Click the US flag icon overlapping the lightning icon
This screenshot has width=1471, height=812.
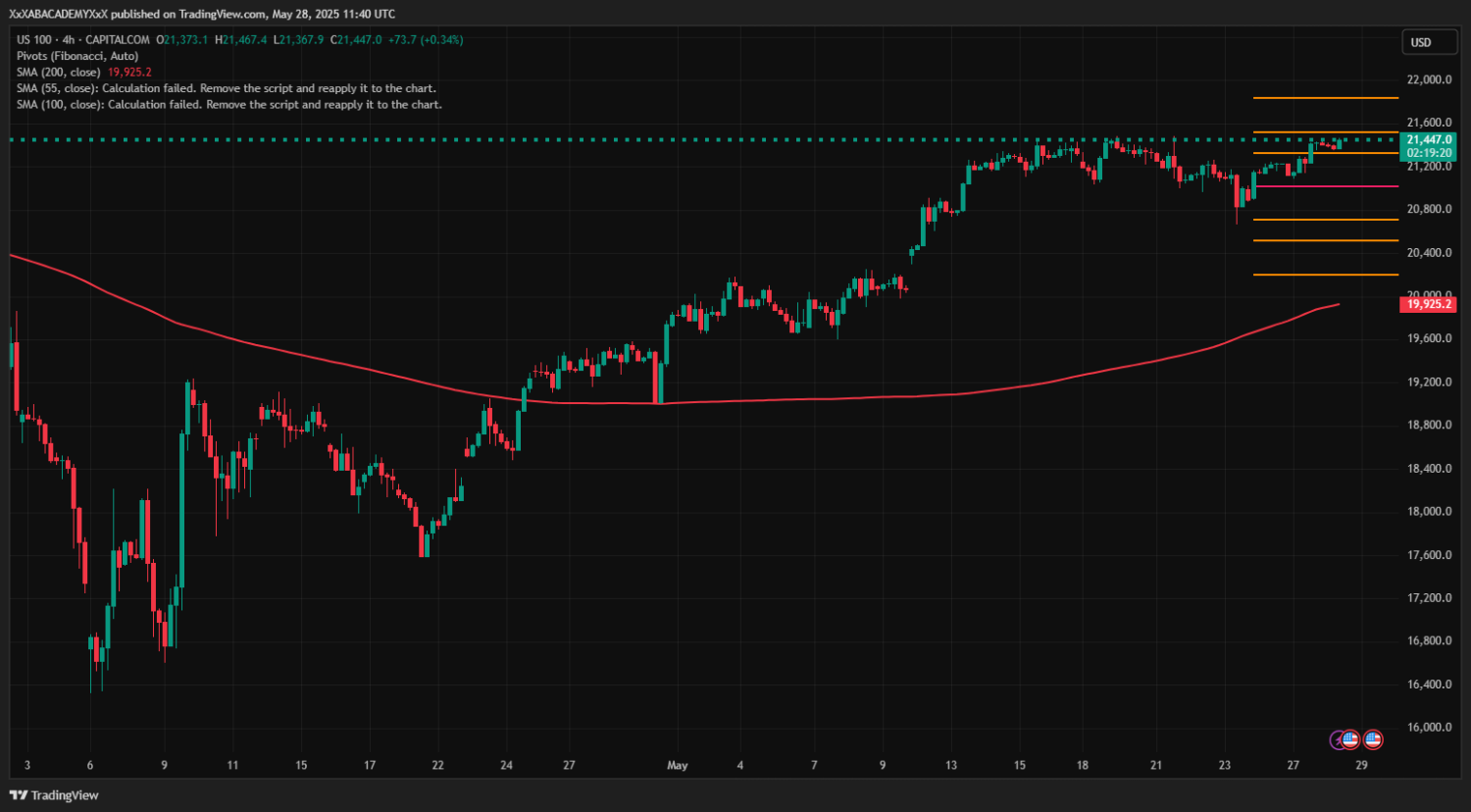tap(1350, 739)
